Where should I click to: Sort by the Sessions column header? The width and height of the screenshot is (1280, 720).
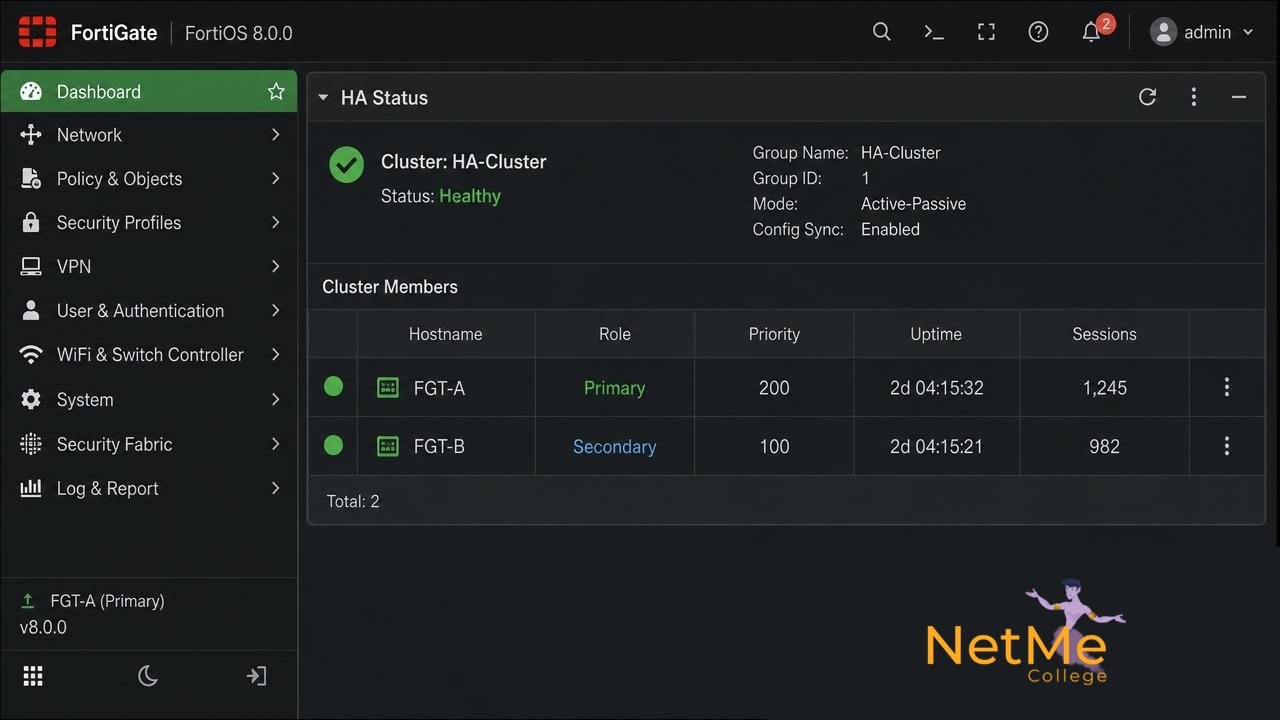pos(1104,334)
